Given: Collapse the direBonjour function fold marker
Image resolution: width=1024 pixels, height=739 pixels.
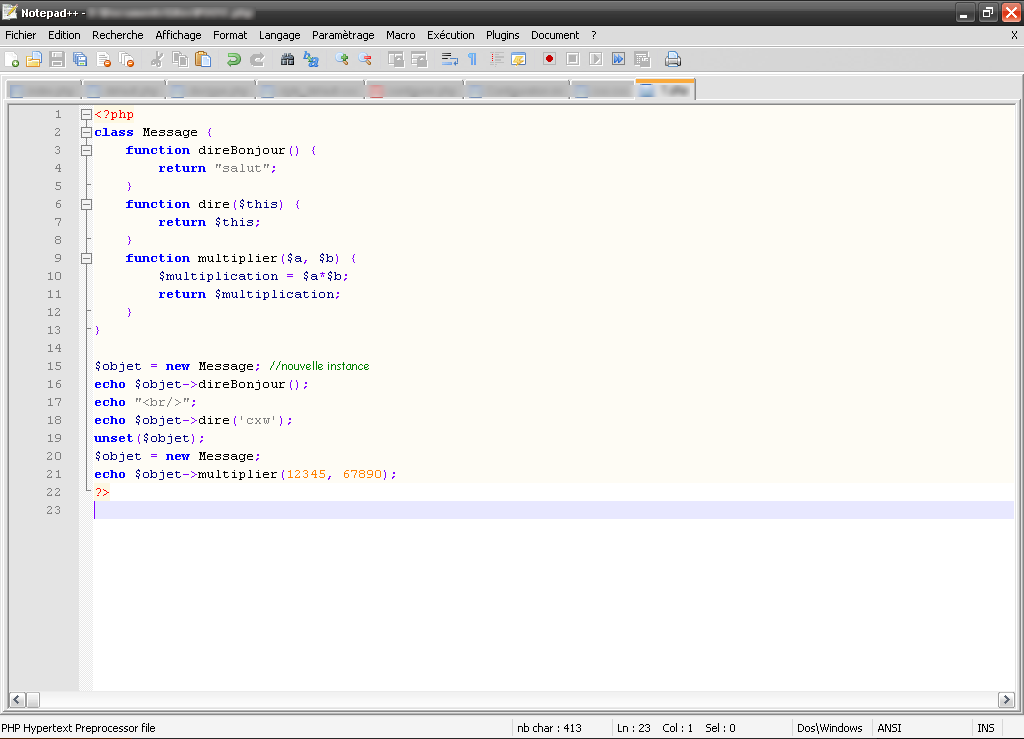Looking at the screenshot, I should tap(86, 150).
